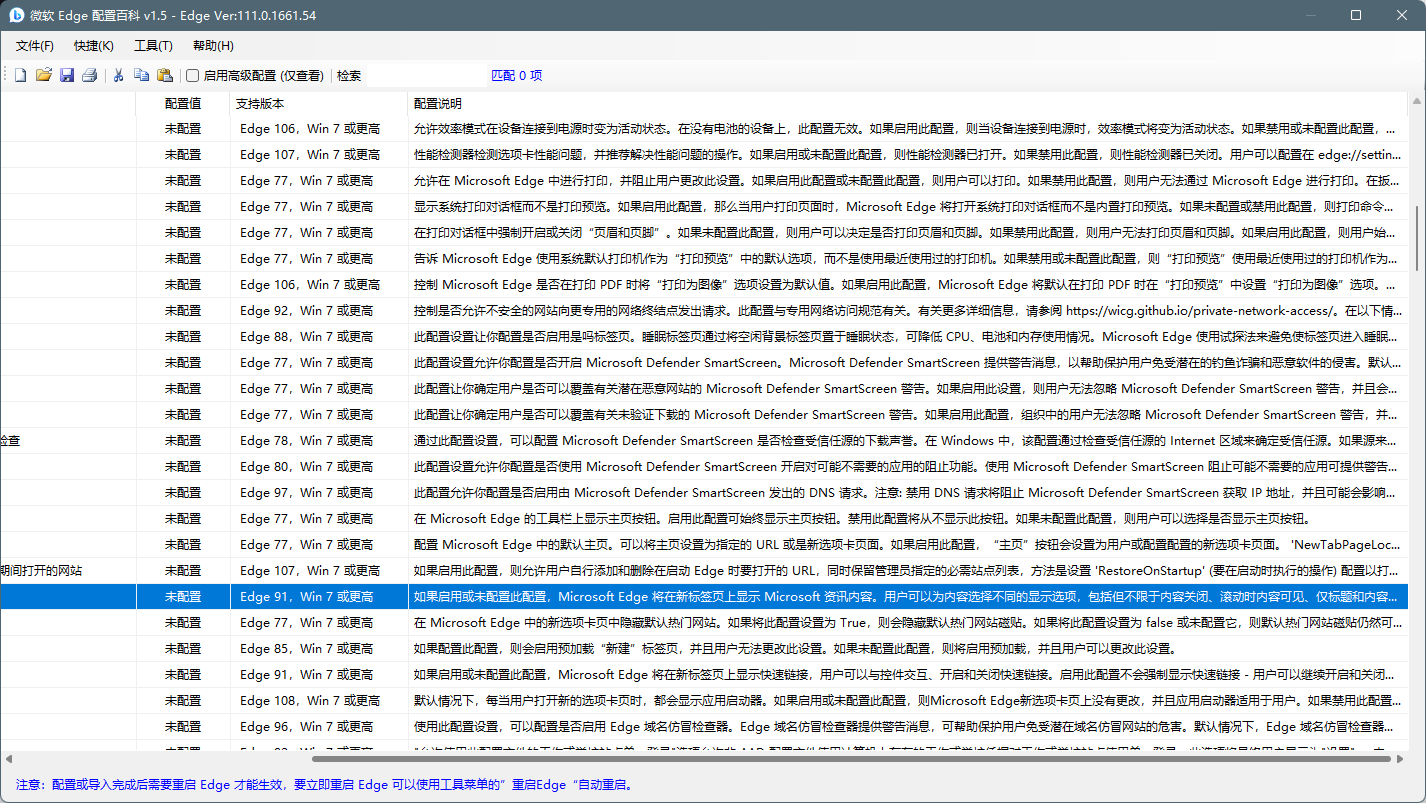Screen dimensions: 1426x803
Task: Select the Edge 97, Win 7 或更高 cell
Action: [319, 492]
